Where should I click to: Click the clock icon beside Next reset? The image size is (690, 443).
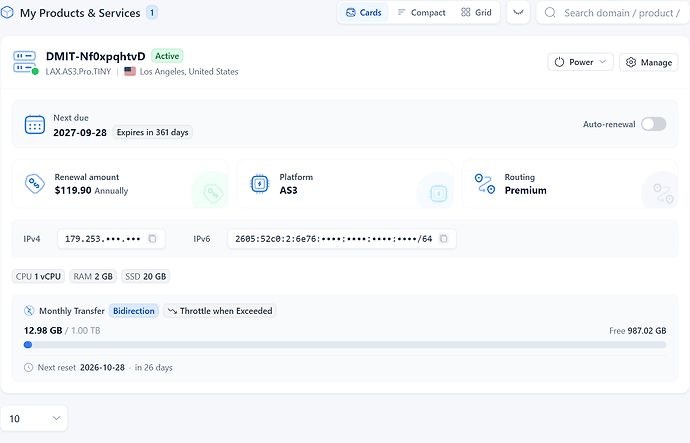click(x=29, y=367)
